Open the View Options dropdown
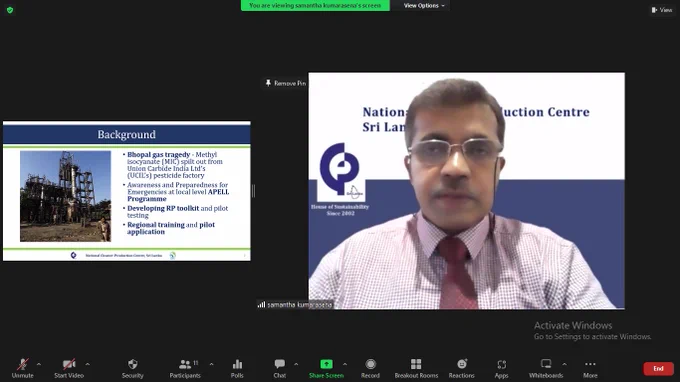The image size is (680, 382). 424,6
